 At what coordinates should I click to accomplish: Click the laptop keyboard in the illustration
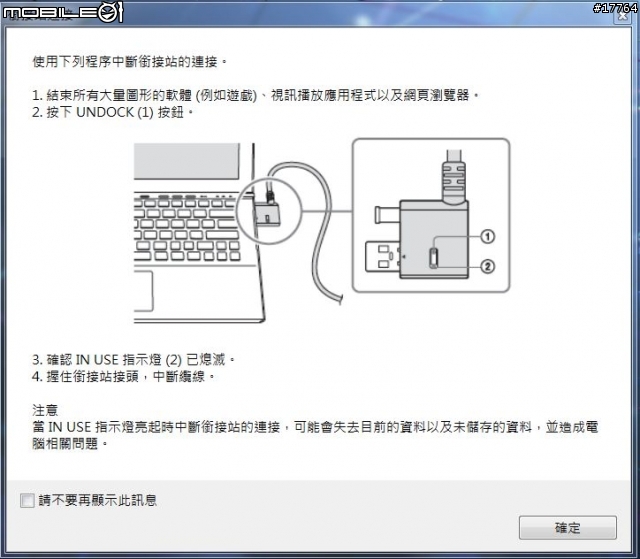point(187,229)
